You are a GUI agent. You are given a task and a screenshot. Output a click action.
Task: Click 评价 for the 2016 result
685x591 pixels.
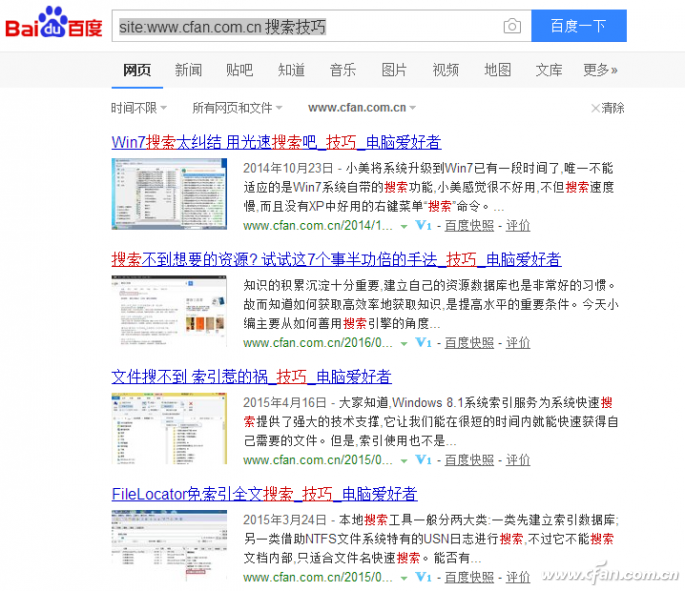(x=518, y=342)
